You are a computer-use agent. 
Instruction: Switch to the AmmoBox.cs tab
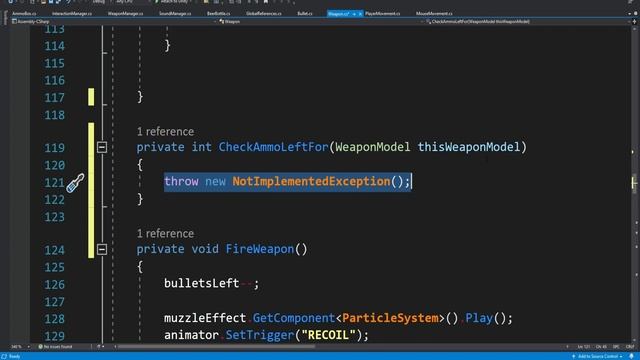pyautogui.click(x=24, y=14)
